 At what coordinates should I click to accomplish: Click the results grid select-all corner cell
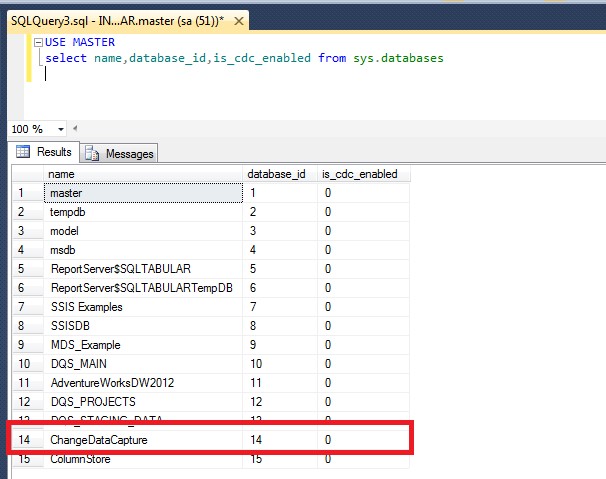[26, 174]
